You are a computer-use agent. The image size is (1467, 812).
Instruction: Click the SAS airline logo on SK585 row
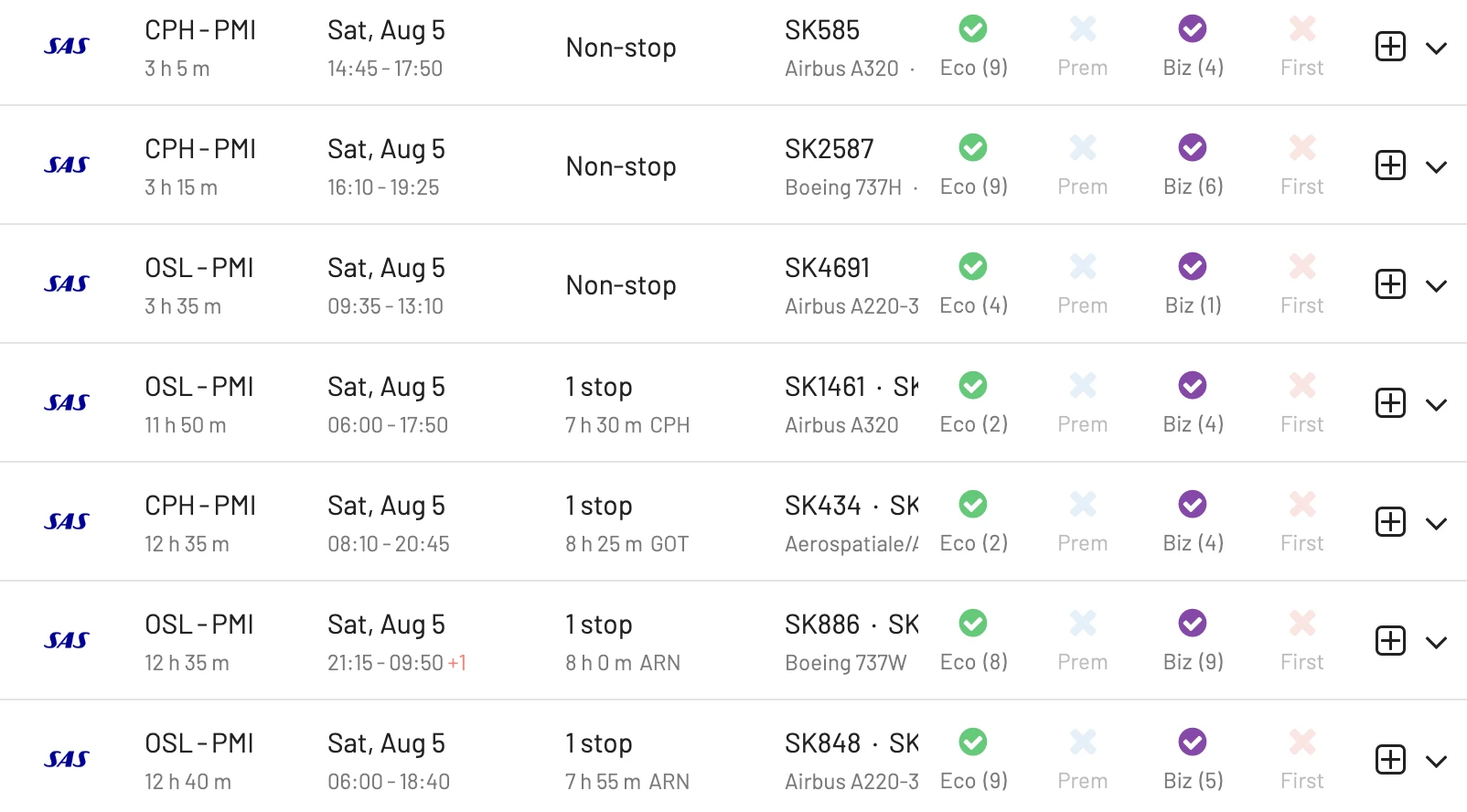click(x=67, y=46)
